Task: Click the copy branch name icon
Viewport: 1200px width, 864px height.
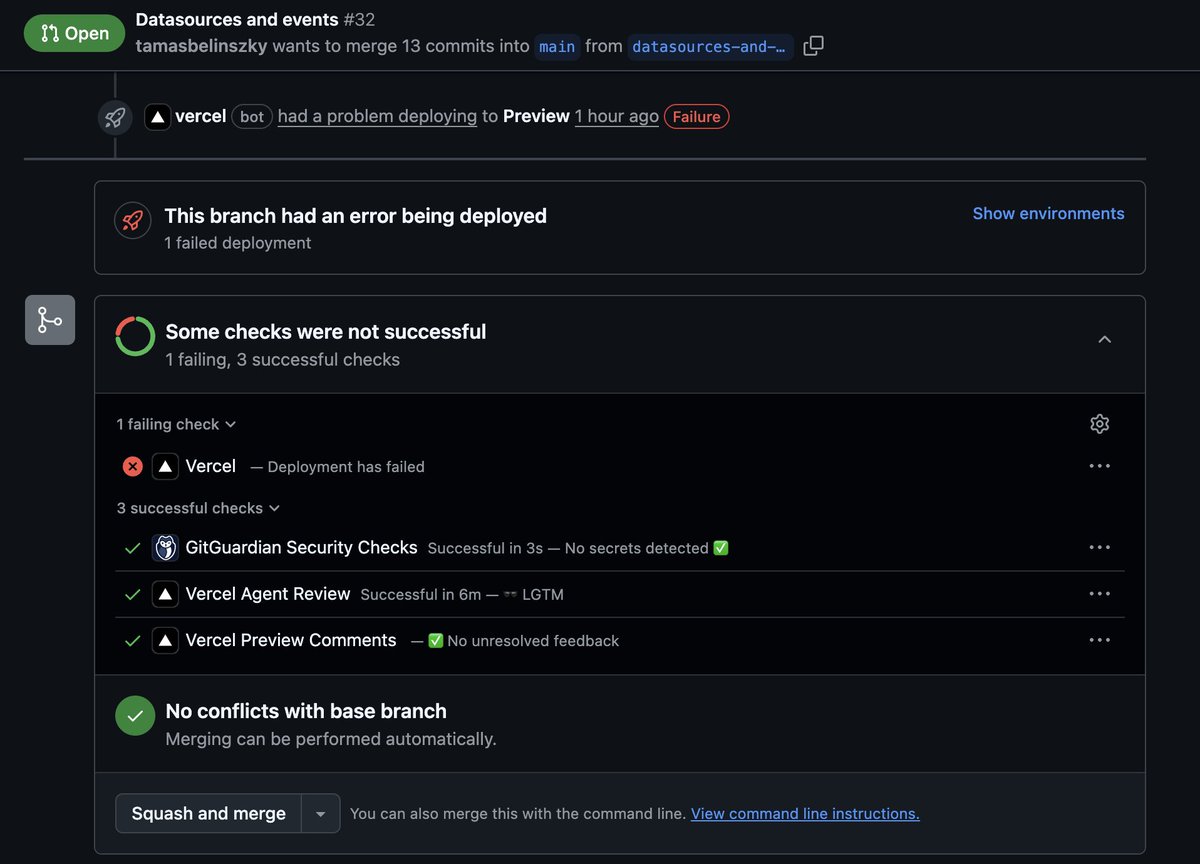Action: (x=812, y=44)
